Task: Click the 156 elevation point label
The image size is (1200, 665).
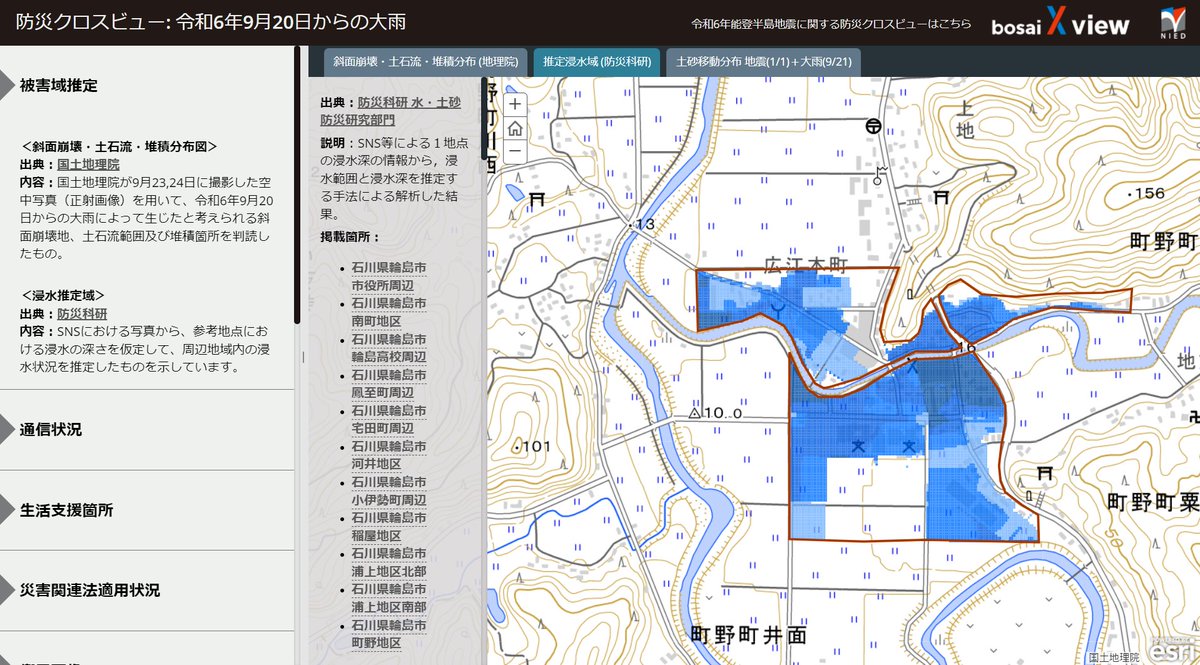Action: tap(1146, 193)
